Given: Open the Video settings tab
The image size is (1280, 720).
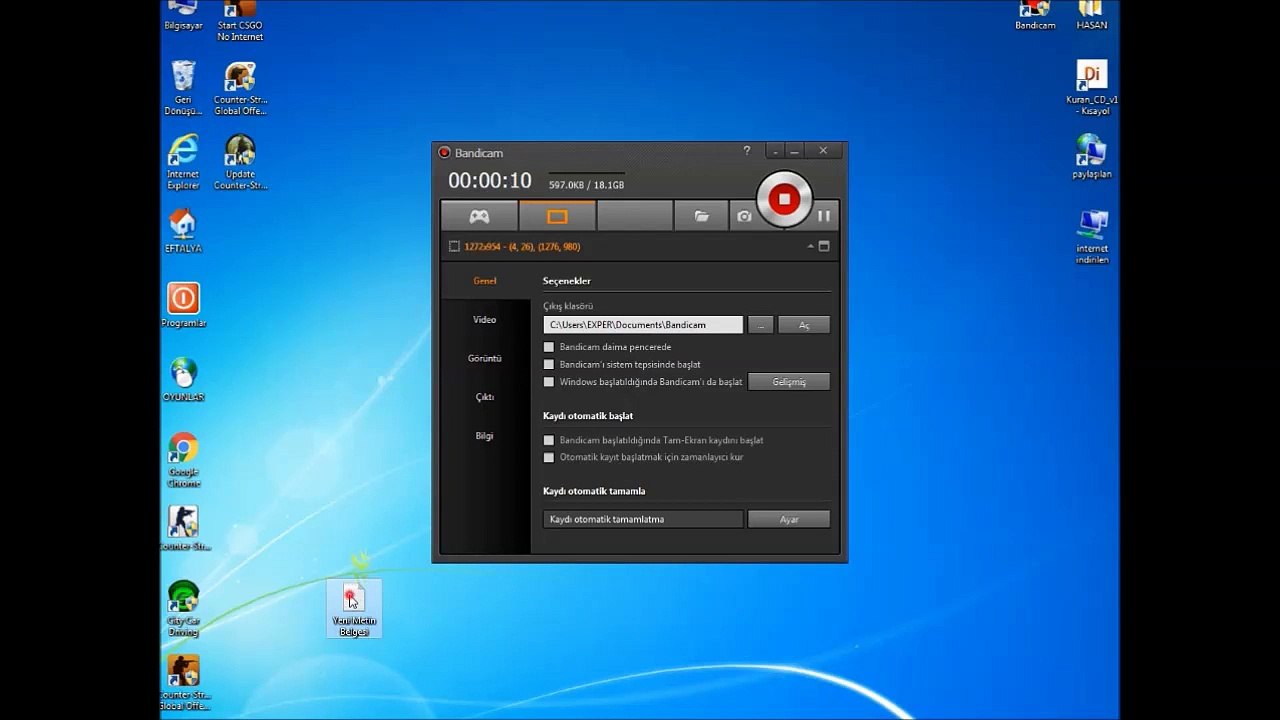Looking at the screenshot, I should pyautogui.click(x=485, y=320).
